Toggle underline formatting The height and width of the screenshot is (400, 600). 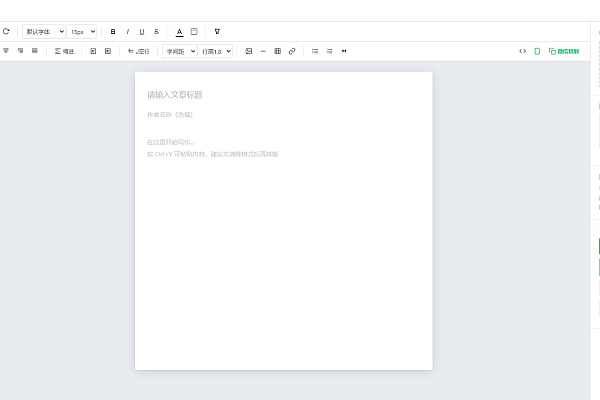(x=142, y=32)
